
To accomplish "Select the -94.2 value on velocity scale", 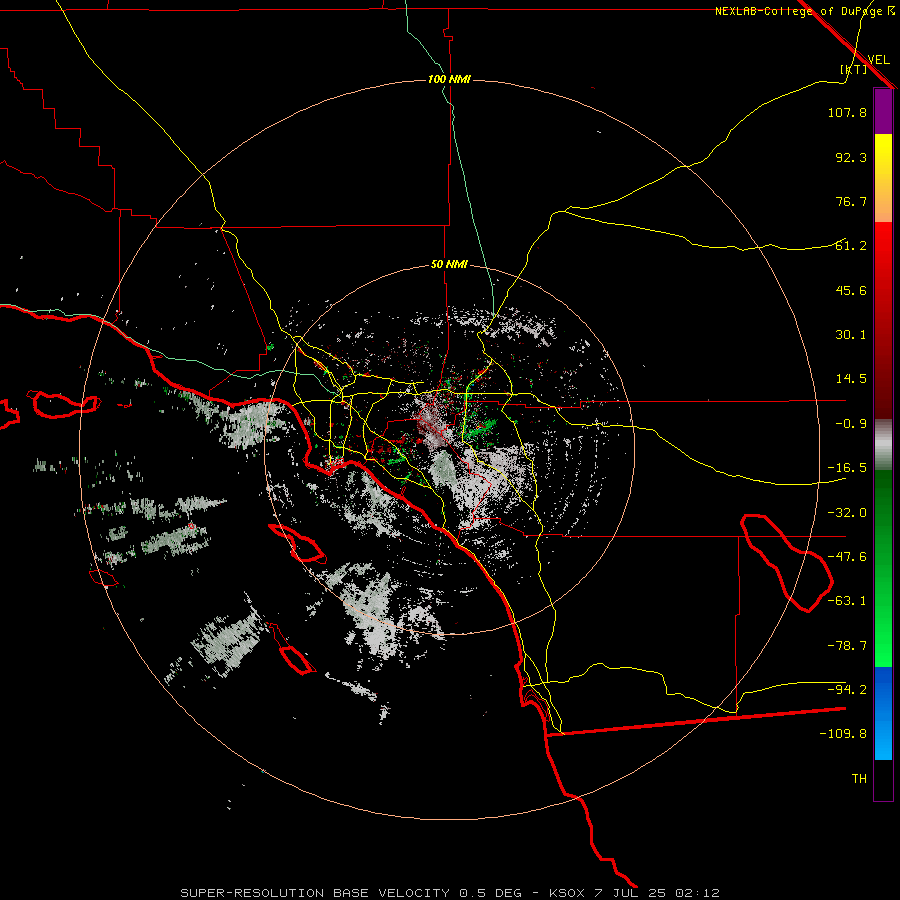I will pos(847,689).
